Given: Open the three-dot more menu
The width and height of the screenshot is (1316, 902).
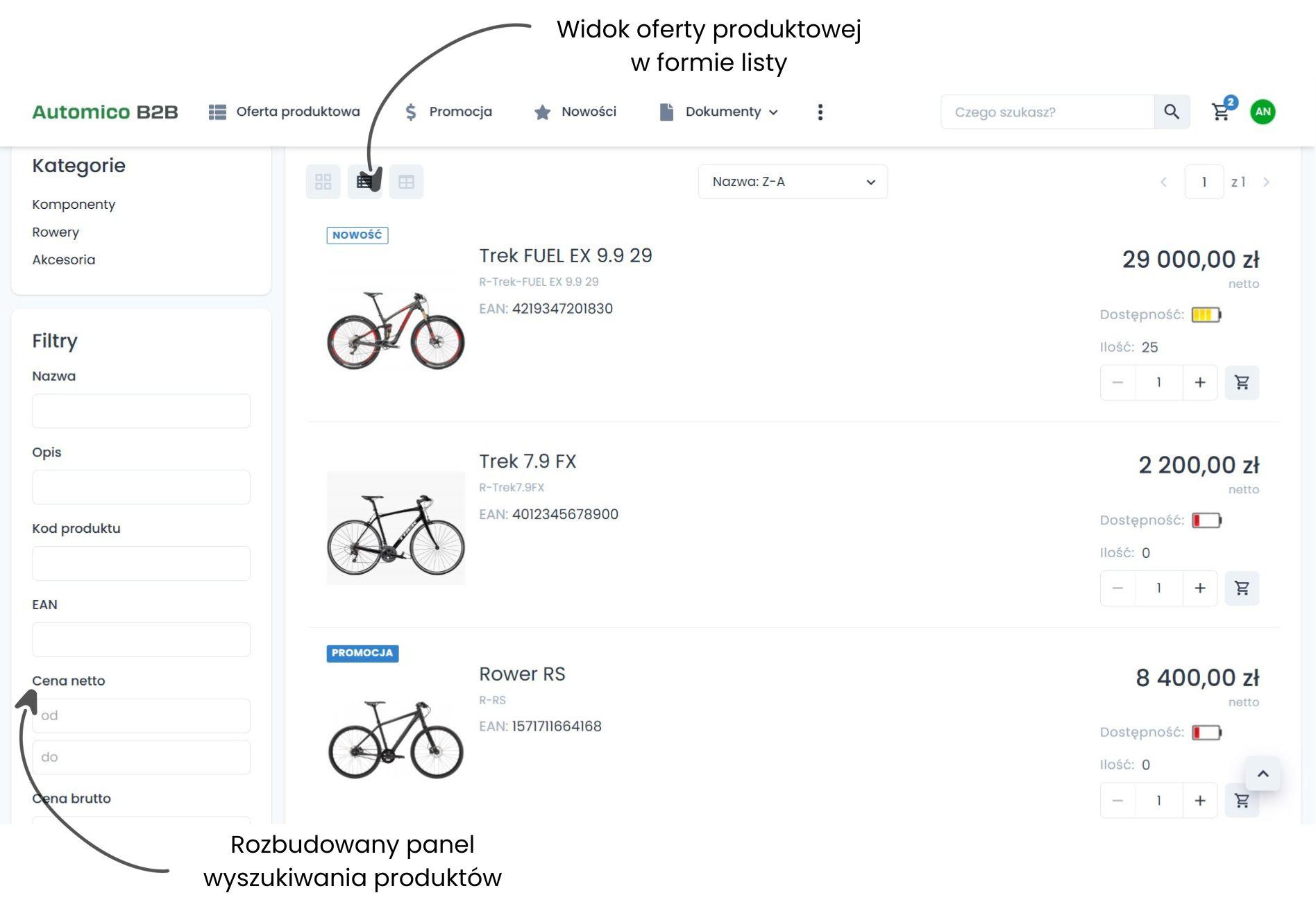Looking at the screenshot, I should (820, 112).
